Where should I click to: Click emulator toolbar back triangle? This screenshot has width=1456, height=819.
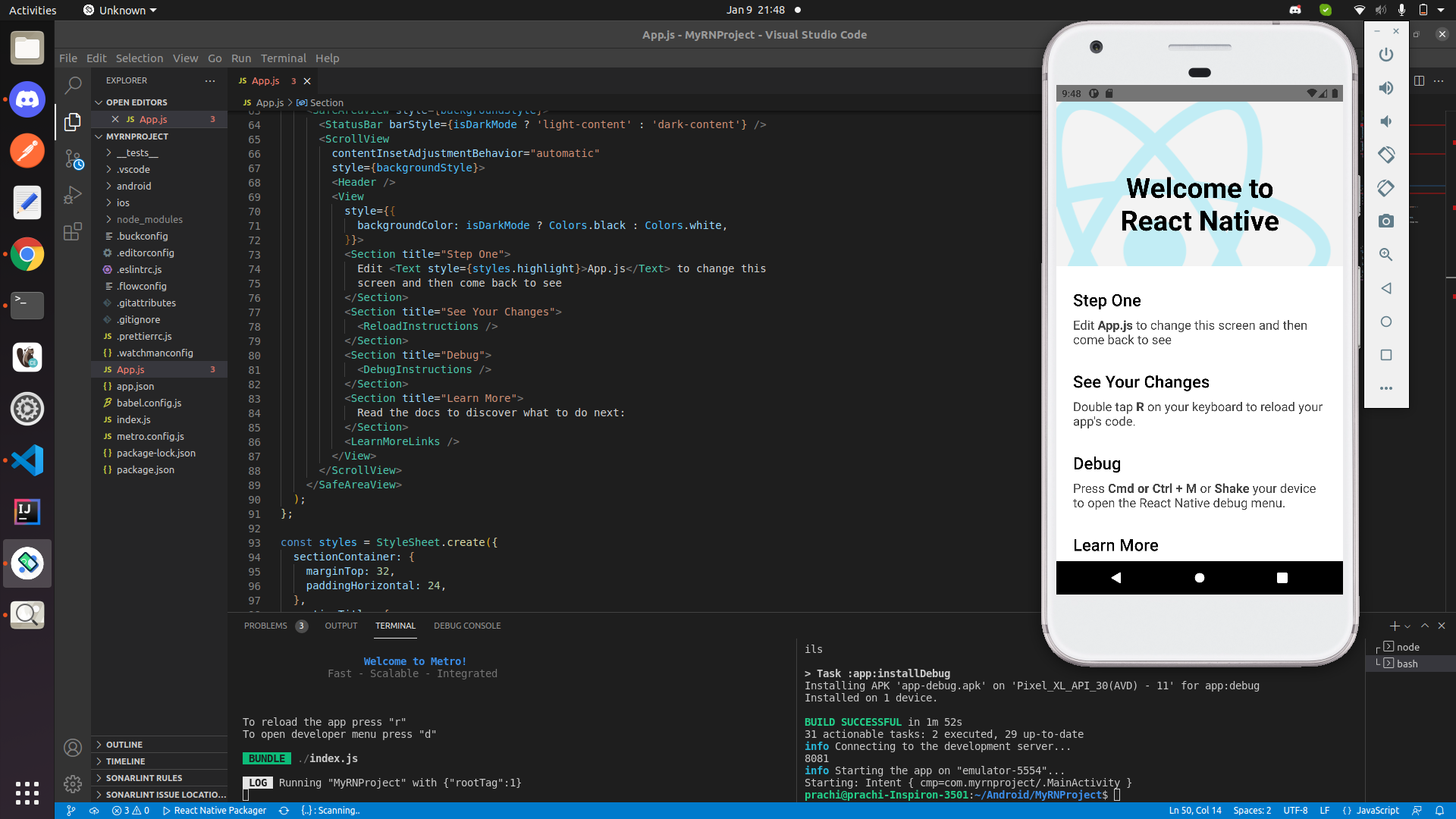pos(1386,288)
